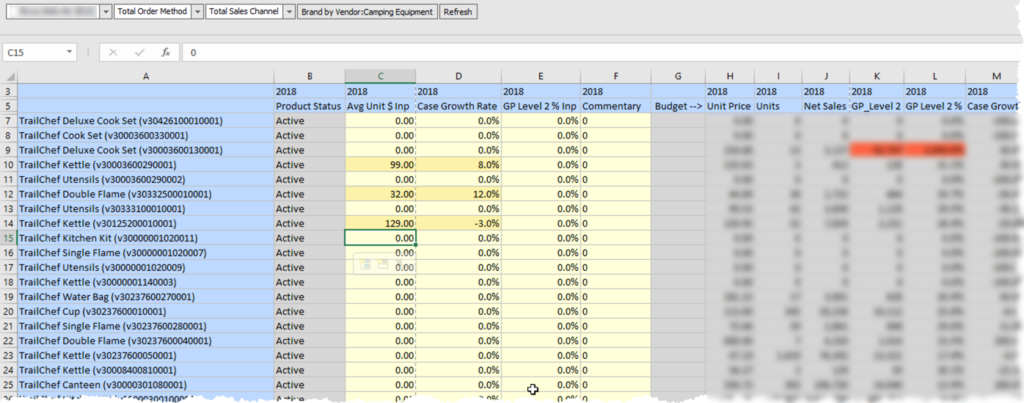Image resolution: width=1024 pixels, height=403 pixels.
Task: Select the Case Growth Rate heading in column D
Action: [458, 106]
